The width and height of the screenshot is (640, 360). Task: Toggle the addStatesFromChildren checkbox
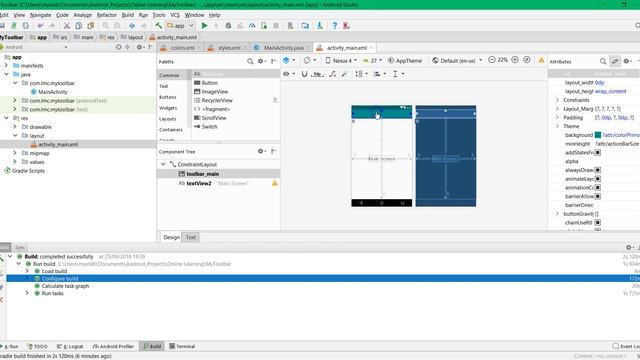pyautogui.click(x=598, y=153)
